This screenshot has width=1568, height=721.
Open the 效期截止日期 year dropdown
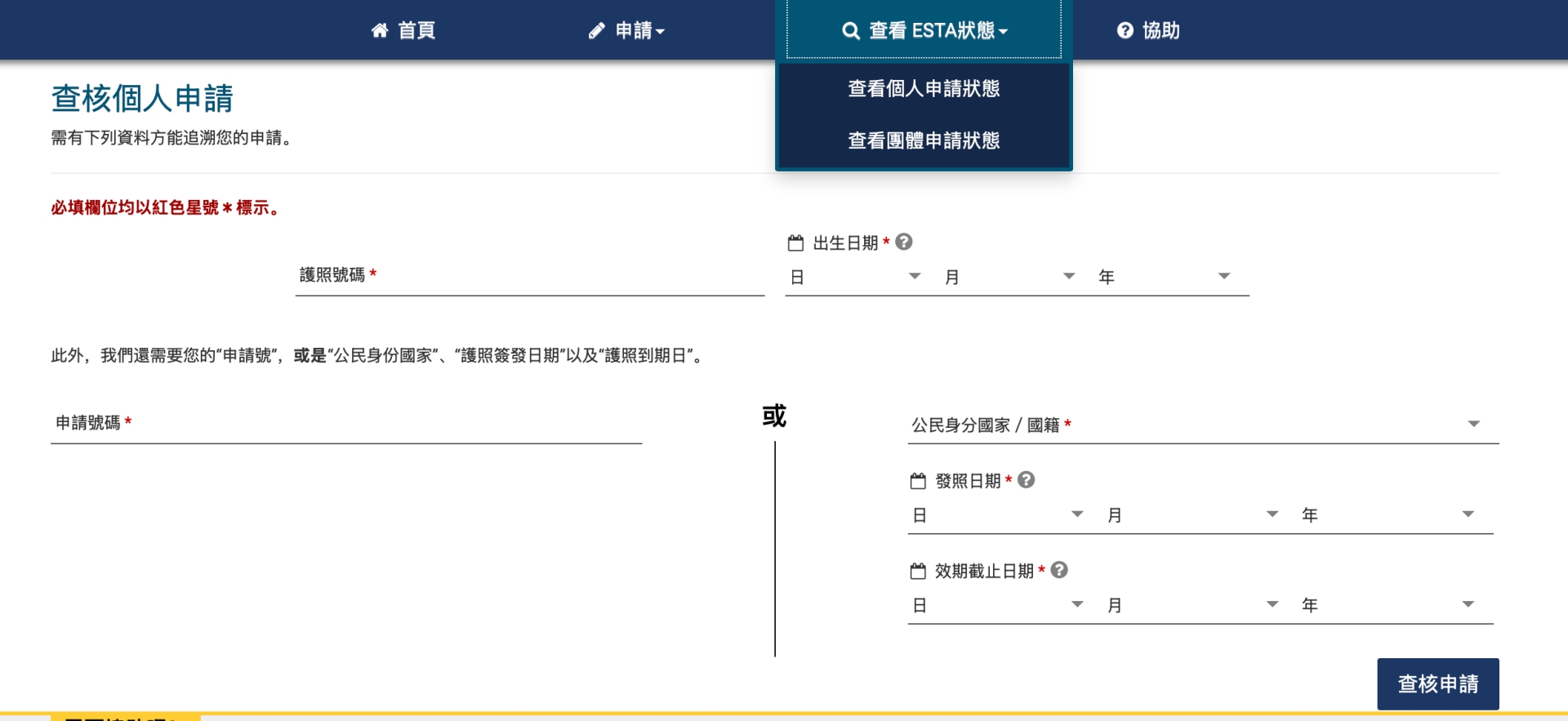(x=1390, y=604)
